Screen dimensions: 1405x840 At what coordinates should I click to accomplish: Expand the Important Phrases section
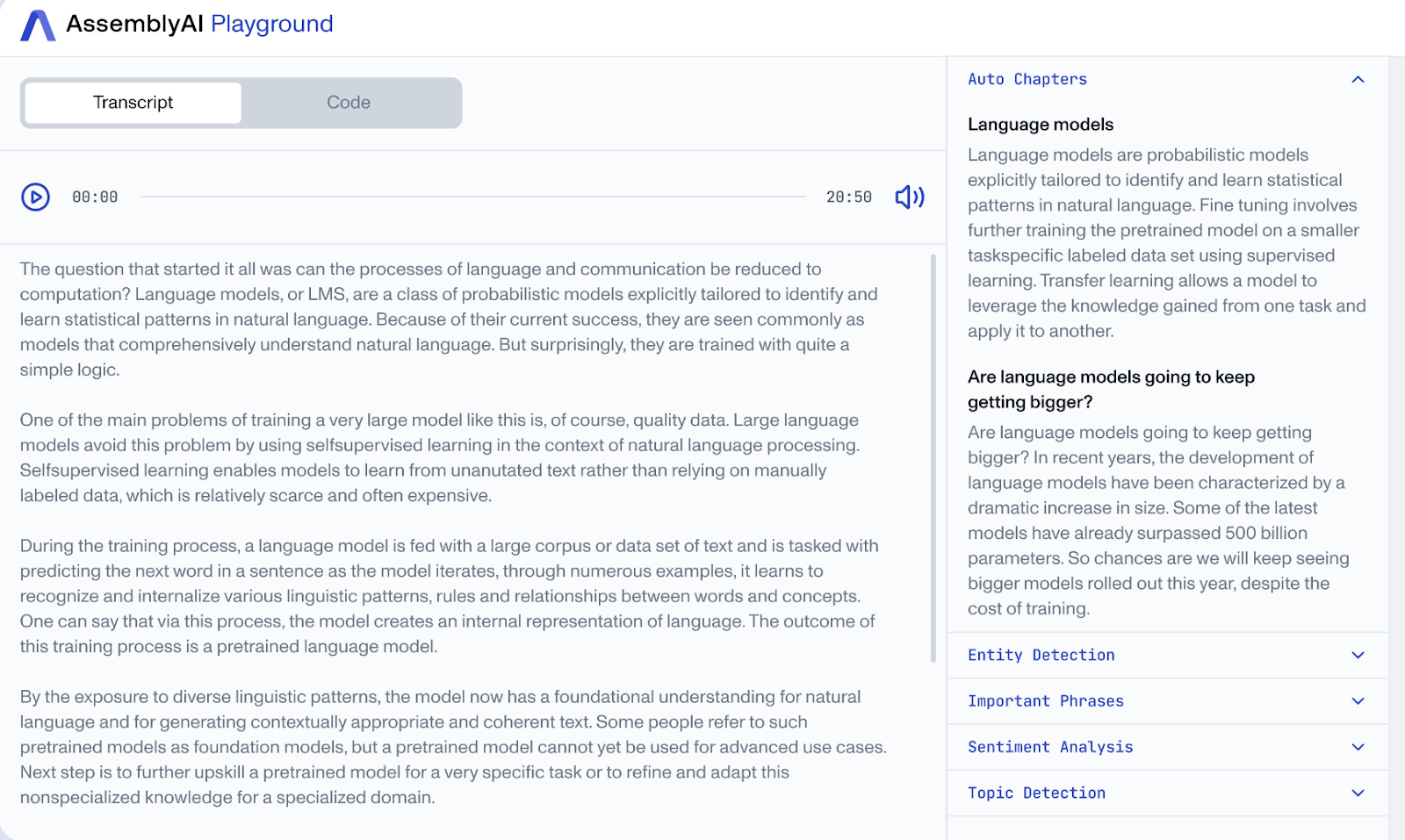tap(1358, 701)
